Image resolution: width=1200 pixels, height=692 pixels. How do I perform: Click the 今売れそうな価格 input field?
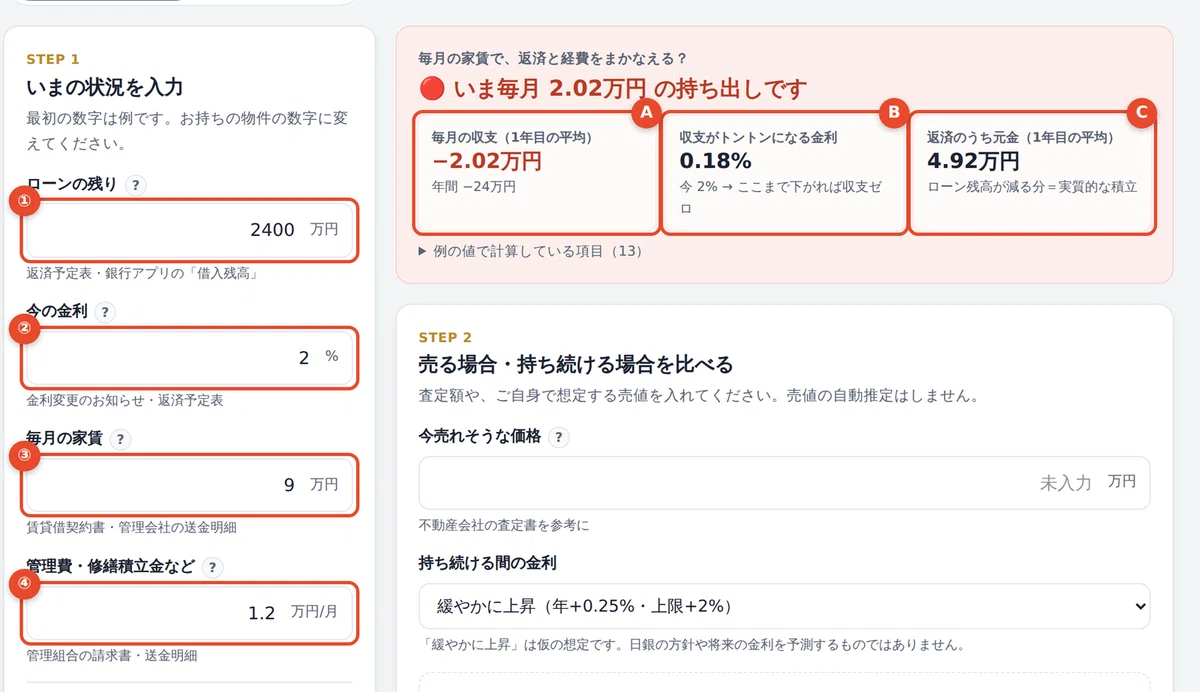tap(784, 483)
